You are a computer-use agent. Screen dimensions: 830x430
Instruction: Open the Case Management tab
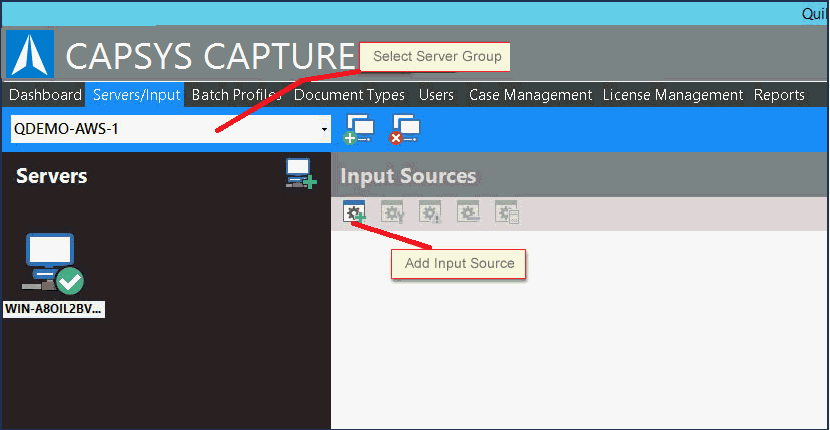point(530,95)
